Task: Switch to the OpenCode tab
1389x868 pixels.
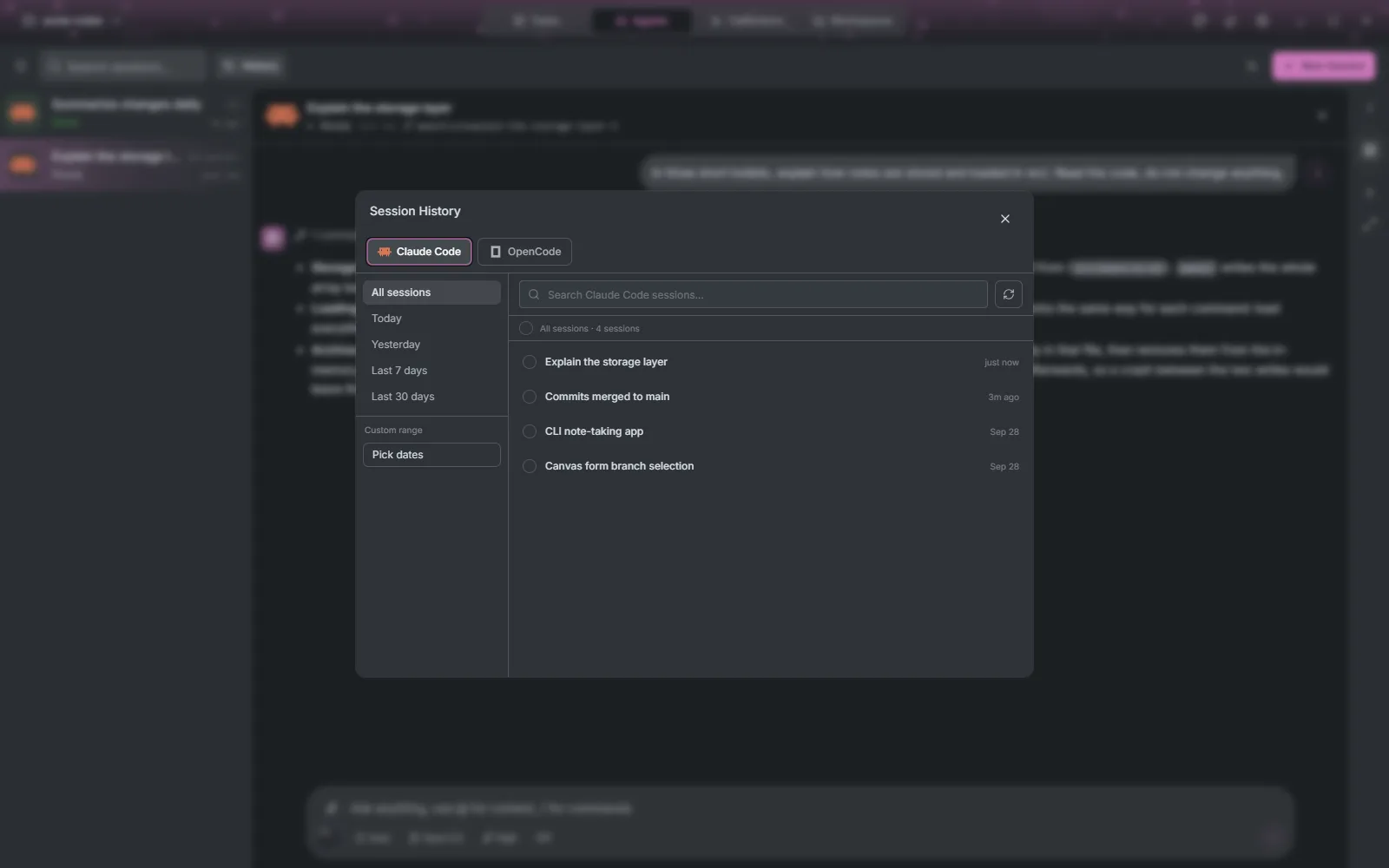Action: tap(524, 252)
